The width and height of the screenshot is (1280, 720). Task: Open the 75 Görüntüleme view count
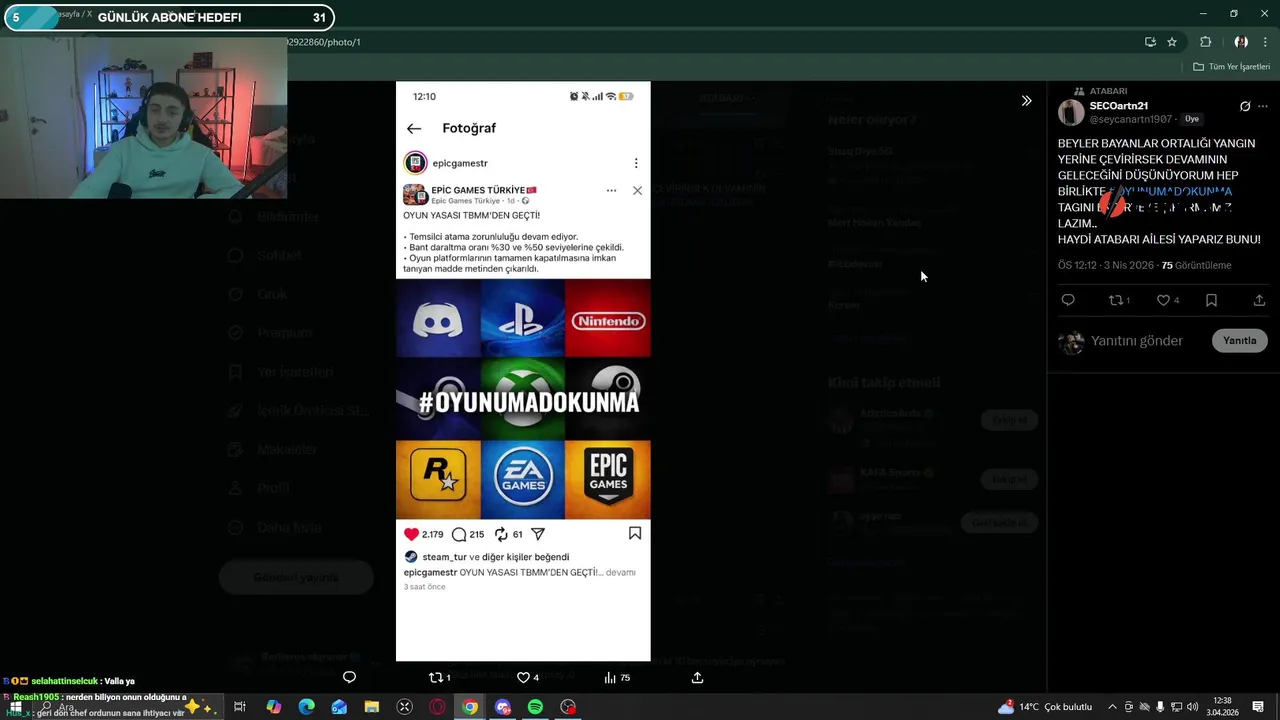pyautogui.click(x=1196, y=265)
